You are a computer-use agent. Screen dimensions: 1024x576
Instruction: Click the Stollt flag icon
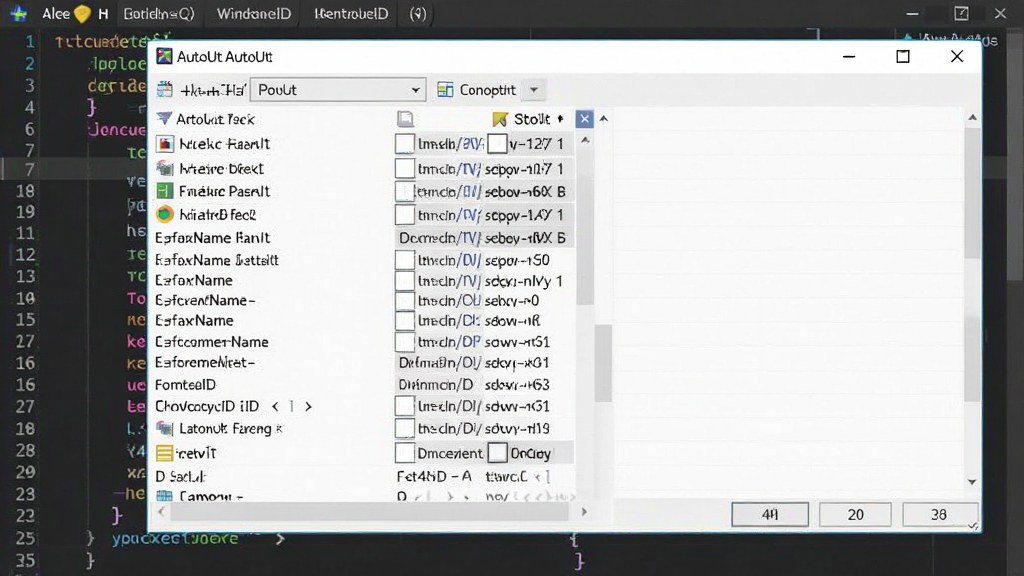[x=500, y=119]
